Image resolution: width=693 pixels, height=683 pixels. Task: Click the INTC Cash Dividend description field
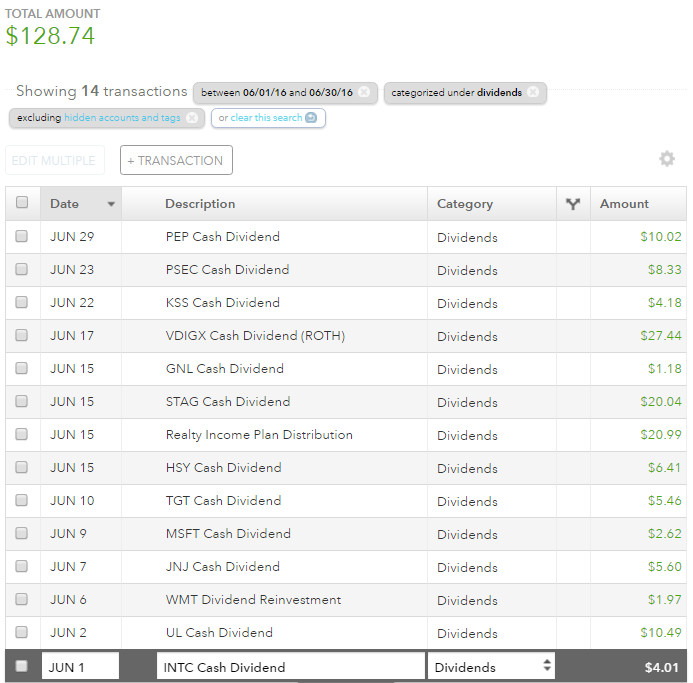coord(290,667)
